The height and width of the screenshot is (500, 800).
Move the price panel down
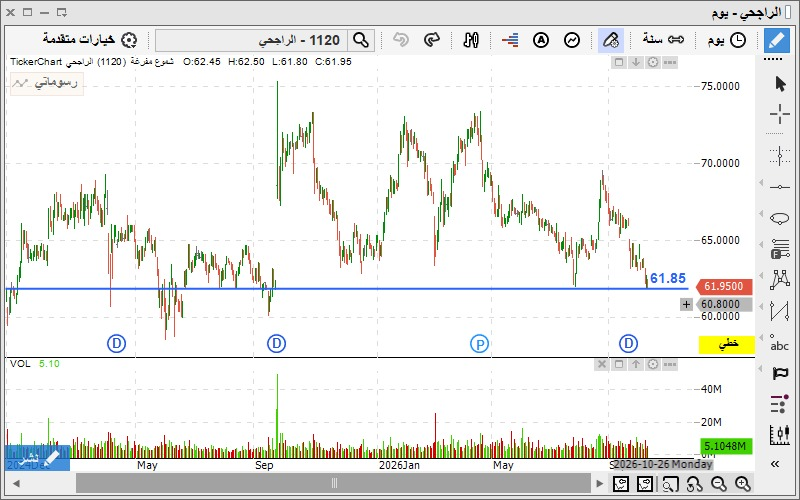pyautogui.click(x=636, y=62)
